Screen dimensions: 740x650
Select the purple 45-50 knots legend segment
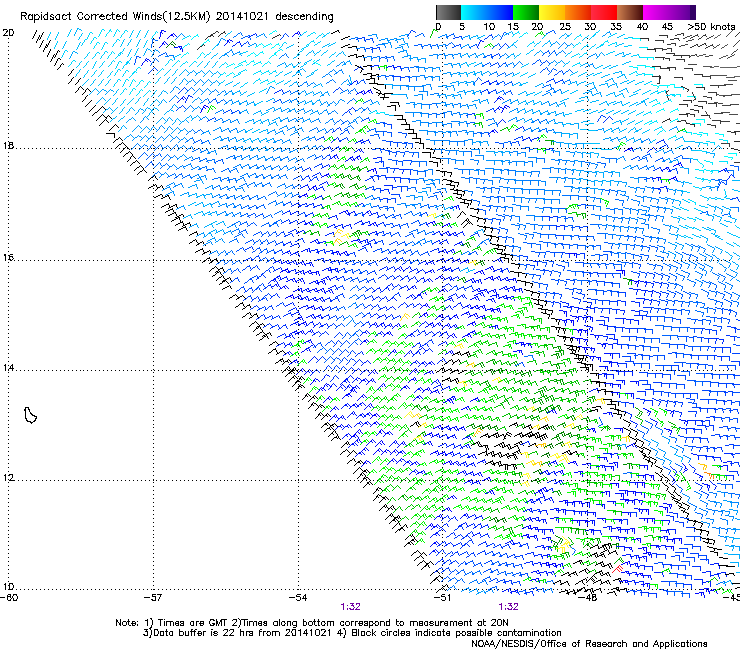(682, 12)
